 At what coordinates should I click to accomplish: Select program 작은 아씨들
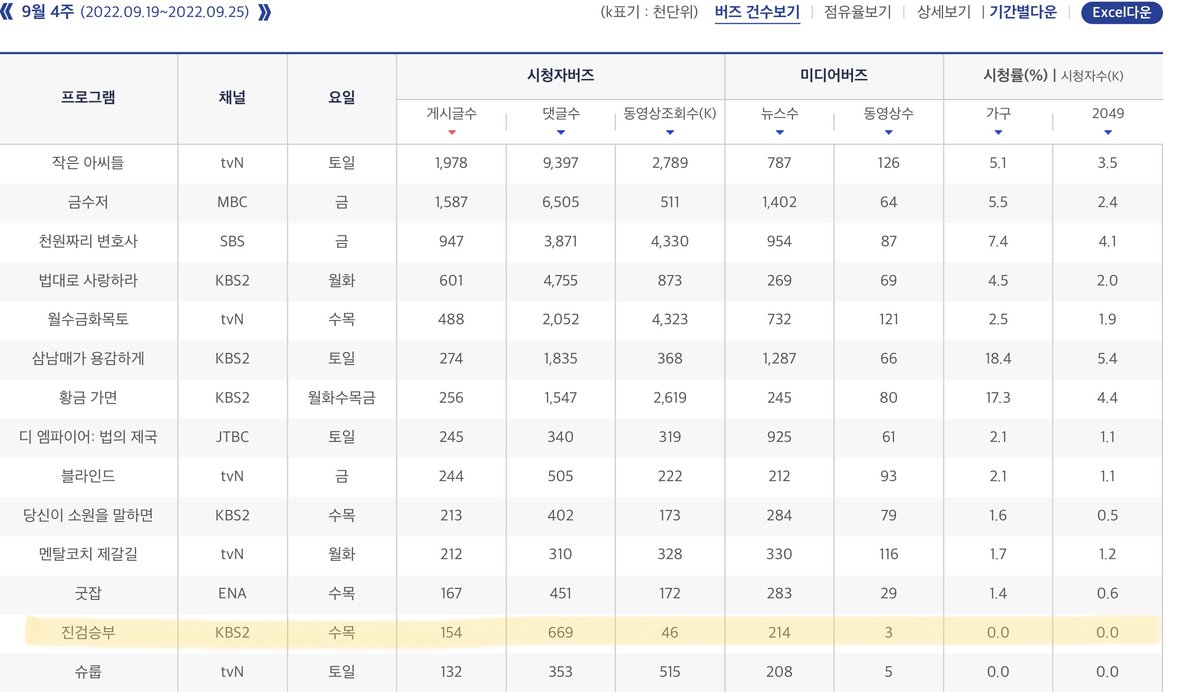click(x=88, y=163)
